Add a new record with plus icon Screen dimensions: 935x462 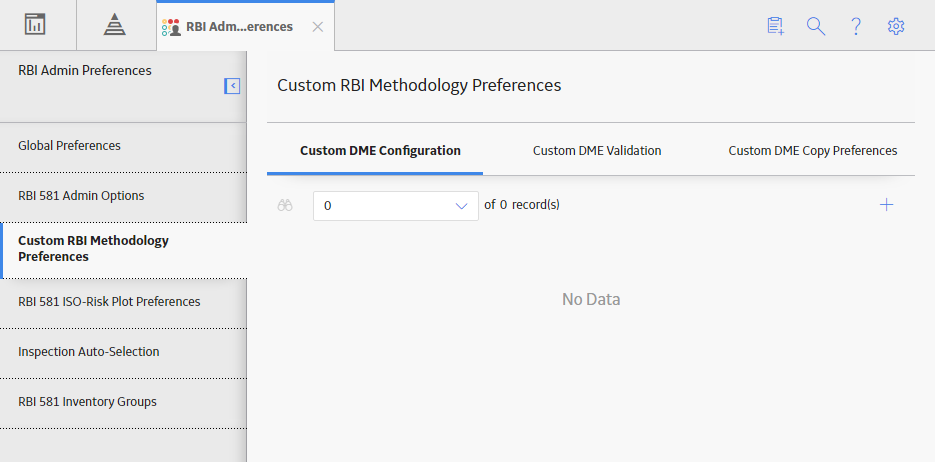[887, 205]
